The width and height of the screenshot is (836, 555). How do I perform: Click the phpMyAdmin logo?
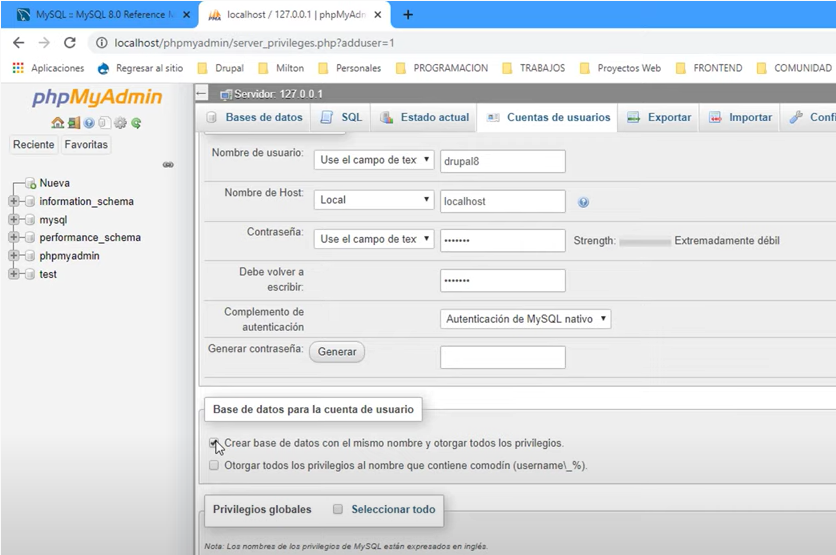click(x=97, y=97)
